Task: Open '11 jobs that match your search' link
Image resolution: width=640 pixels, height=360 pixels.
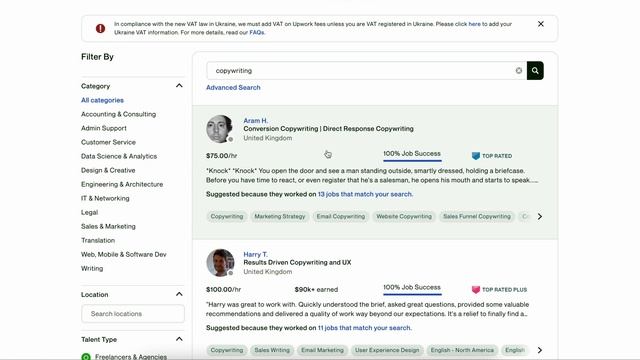Action: click(x=364, y=328)
